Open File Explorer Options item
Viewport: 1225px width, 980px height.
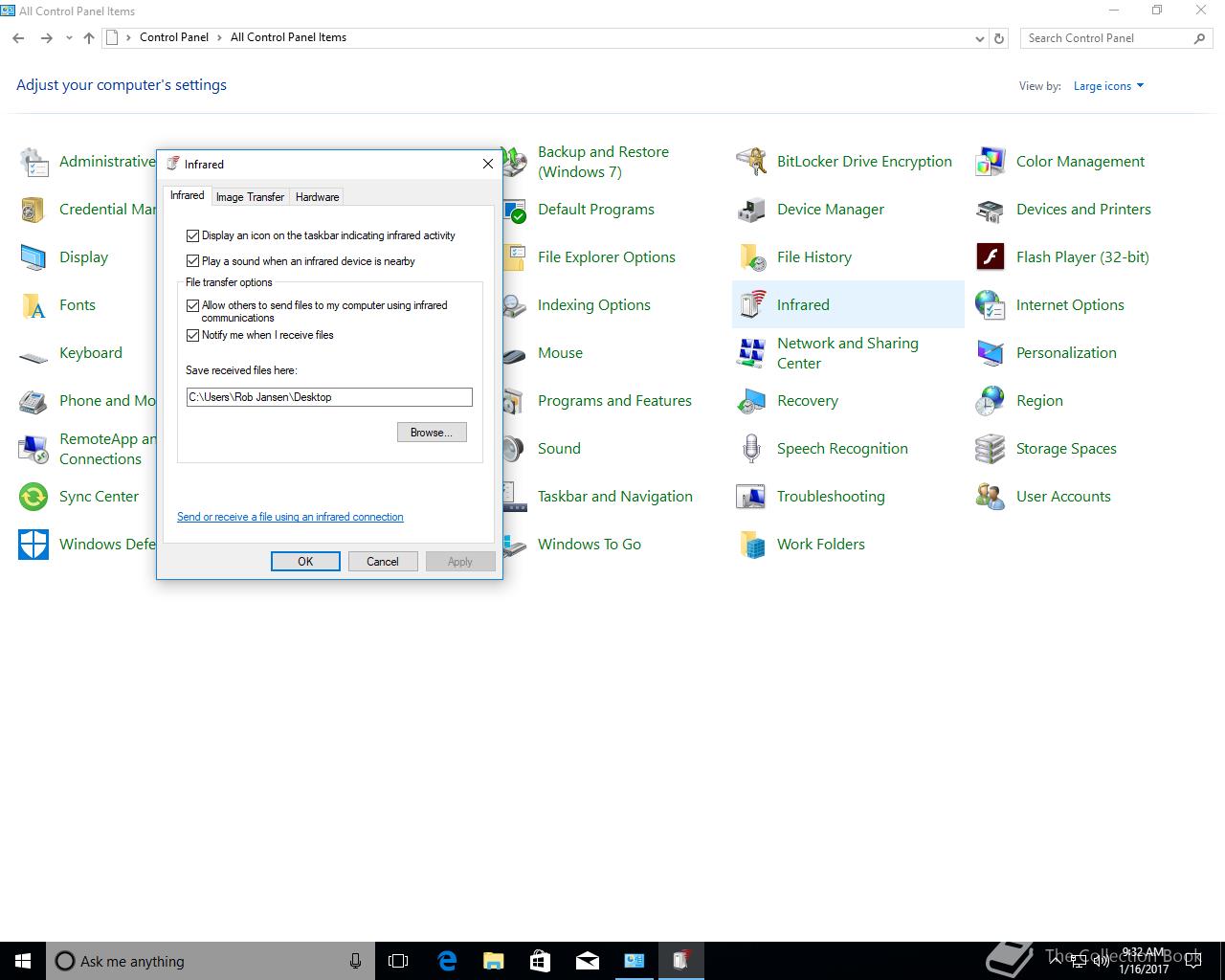click(607, 257)
